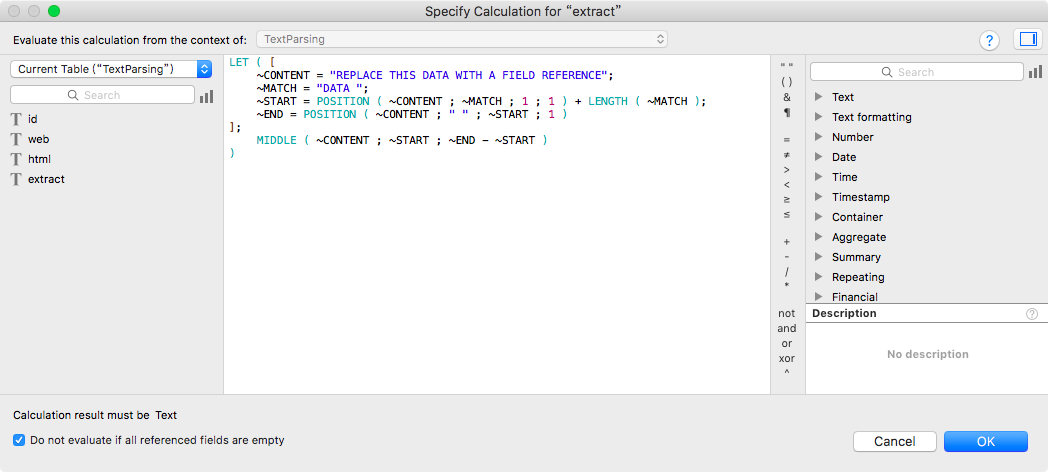Image resolution: width=1048 pixels, height=472 pixels.
Task: Expand the Container function category
Action: point(818,217)
